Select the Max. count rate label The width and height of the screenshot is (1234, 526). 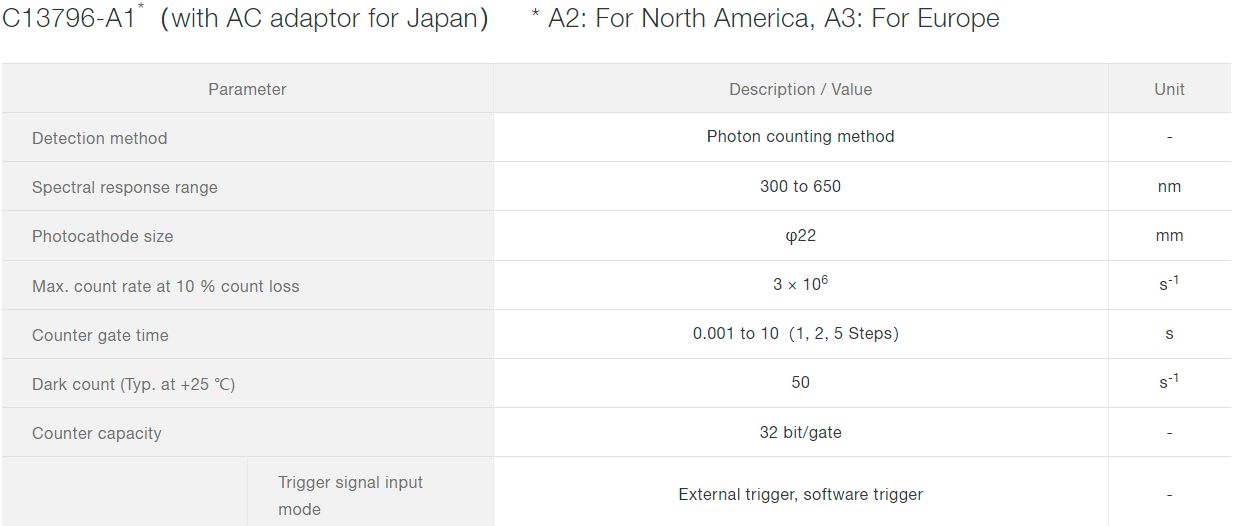click(165, 286)
